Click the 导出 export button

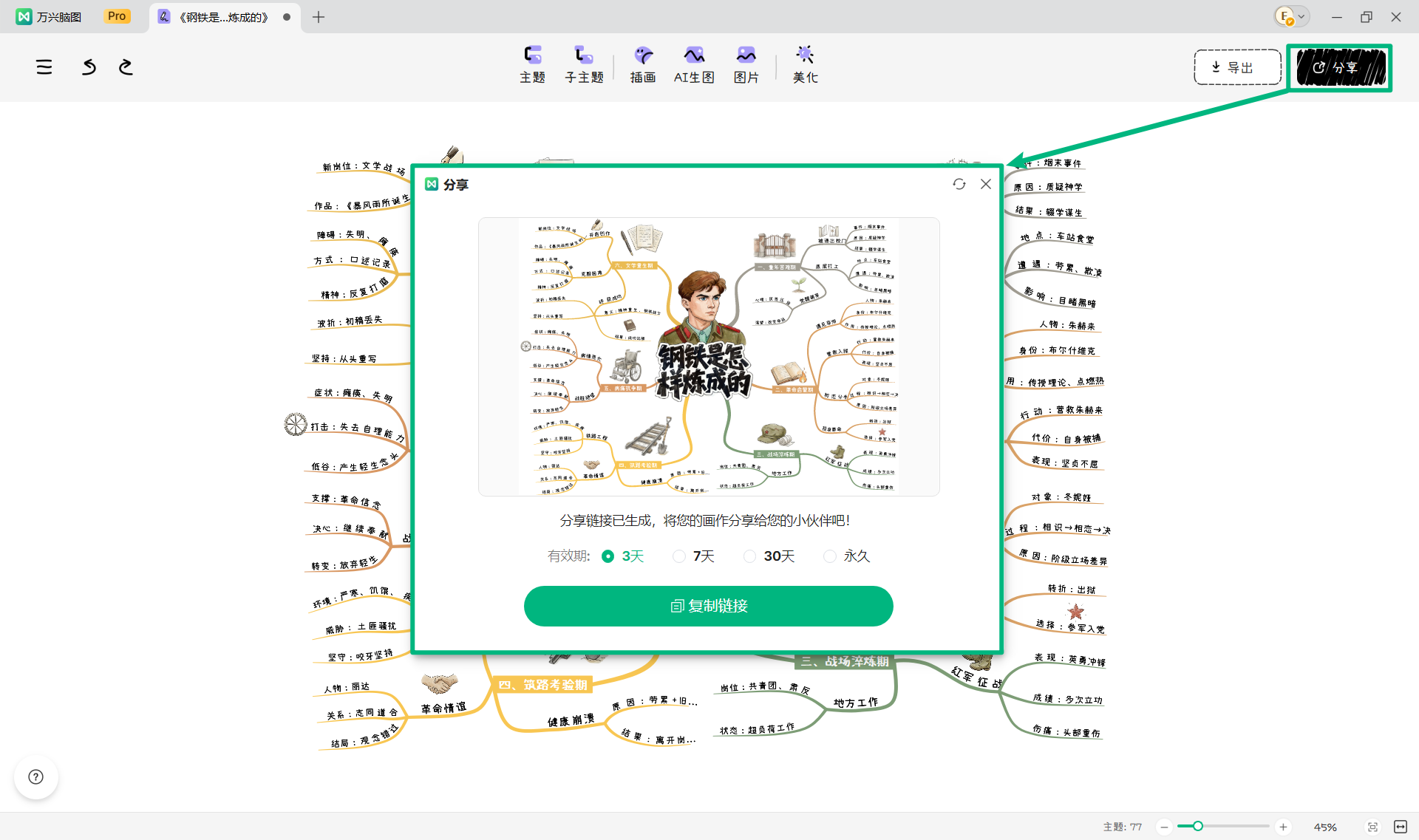pos(1237,67)
